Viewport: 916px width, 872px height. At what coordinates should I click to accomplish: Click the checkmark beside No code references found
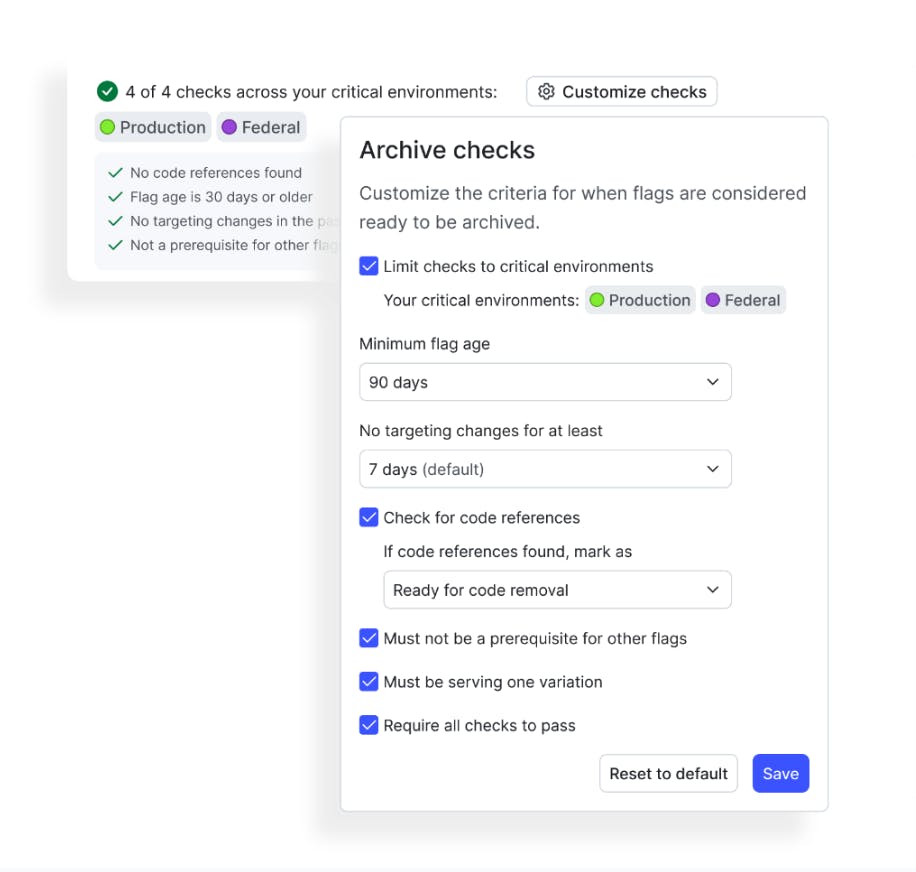click(115, 173)
